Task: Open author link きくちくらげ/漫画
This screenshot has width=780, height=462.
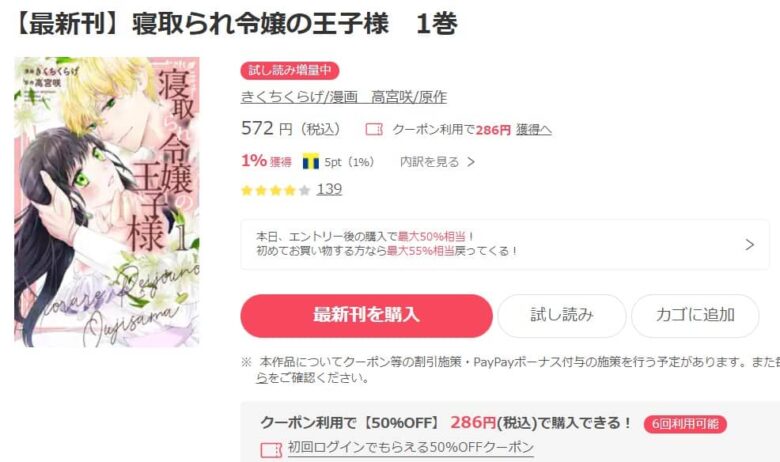Action: click(x=299, y=97)
